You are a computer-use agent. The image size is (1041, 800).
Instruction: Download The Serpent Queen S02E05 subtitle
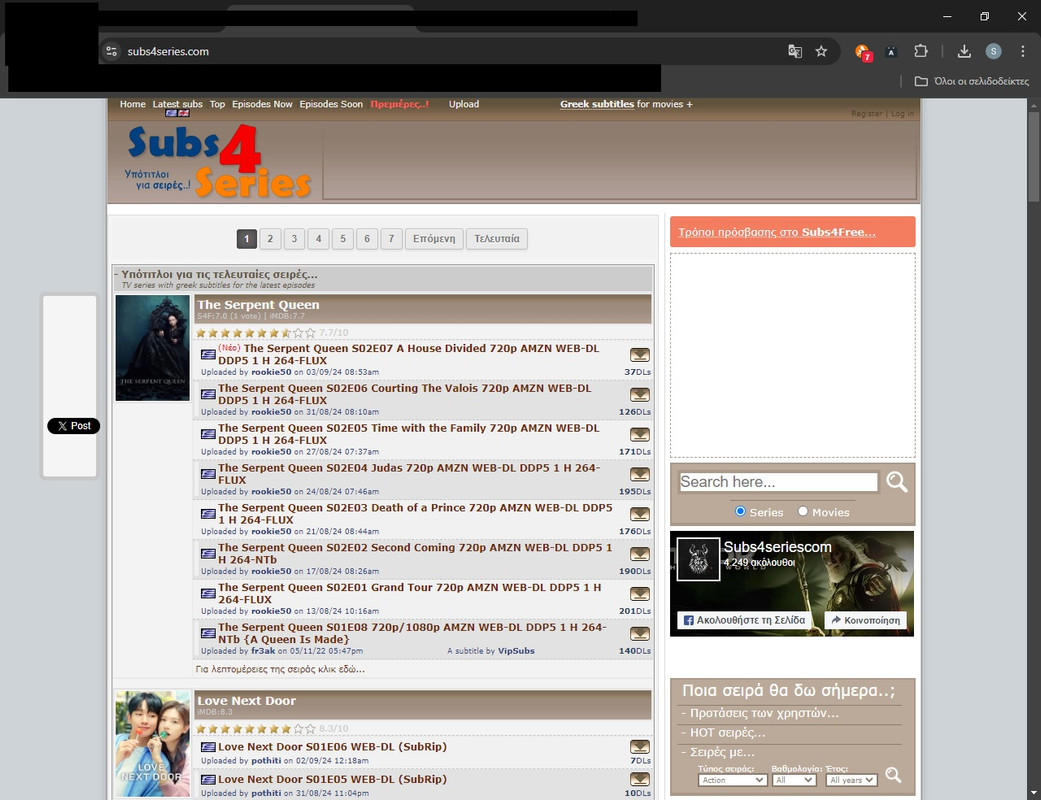pos(639,435)
